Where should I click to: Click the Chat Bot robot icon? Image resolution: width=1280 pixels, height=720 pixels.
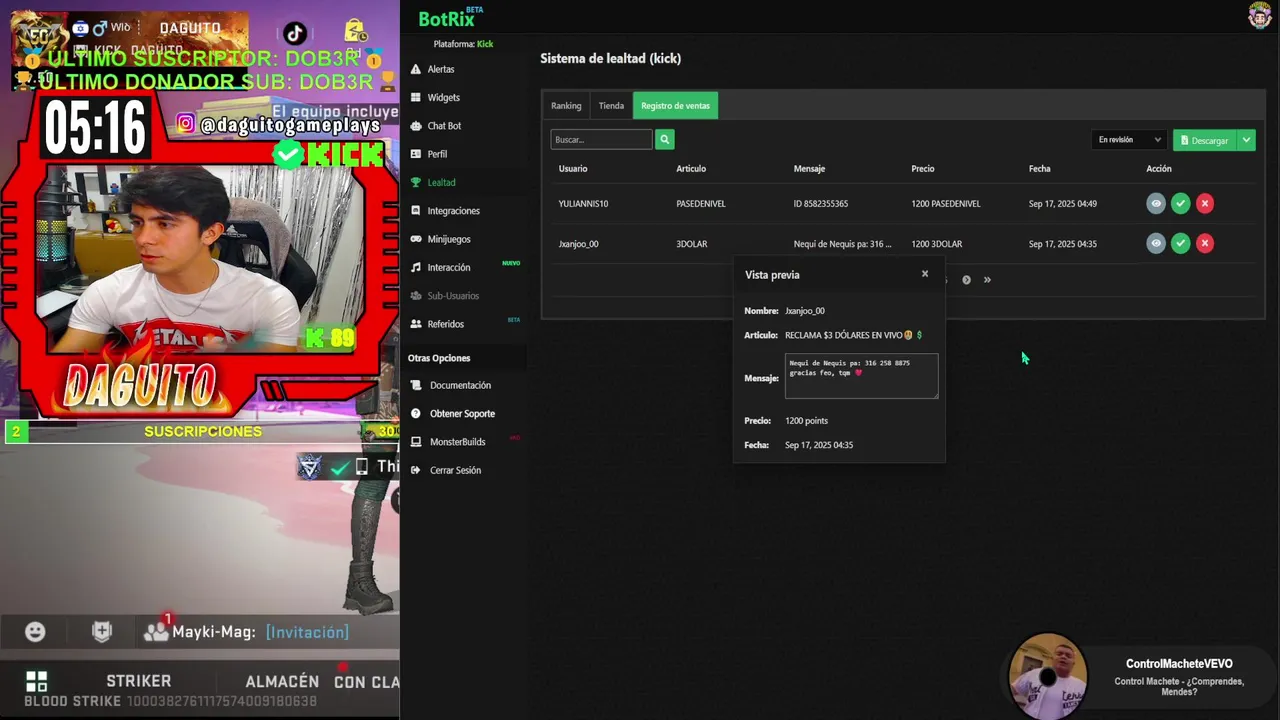[x=416, y=126]
